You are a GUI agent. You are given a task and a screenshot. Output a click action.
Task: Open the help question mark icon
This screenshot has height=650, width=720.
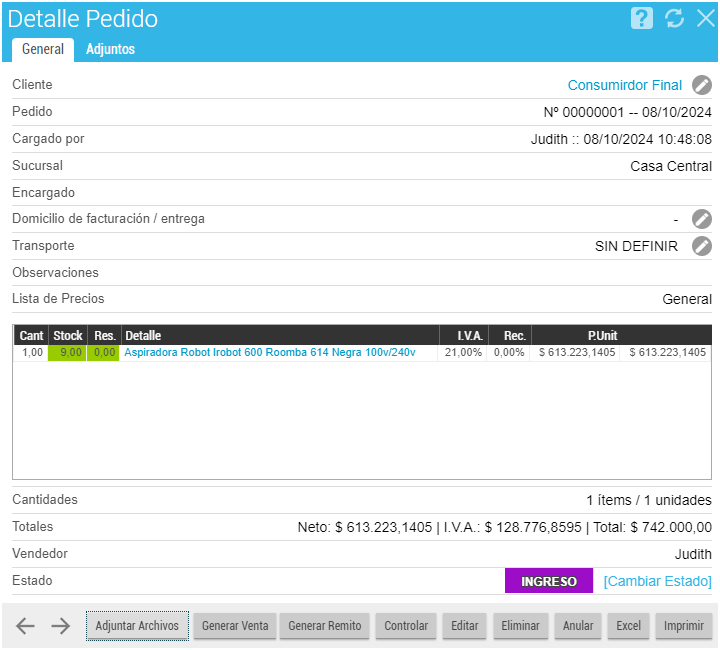(x=642, y=18)
